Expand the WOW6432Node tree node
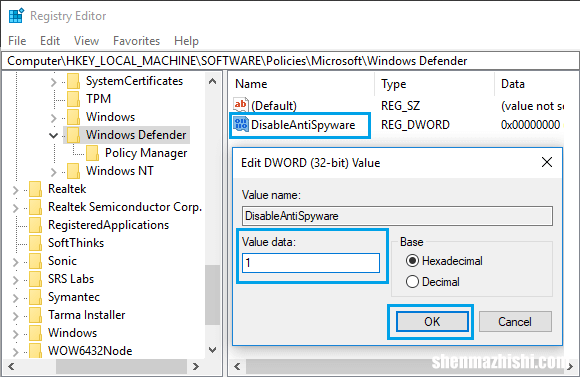Image resolution: width=580 pixels, height=377 pixels. 16,351
